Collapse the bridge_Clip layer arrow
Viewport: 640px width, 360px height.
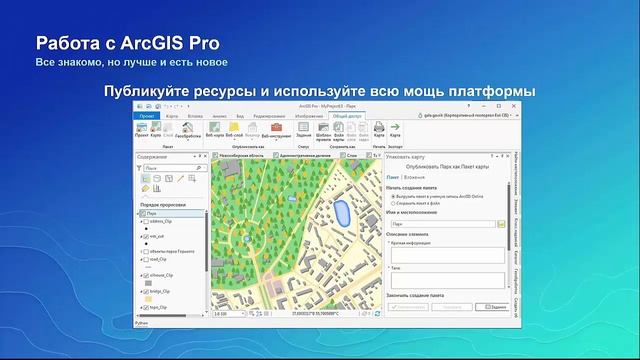point(142,292)
